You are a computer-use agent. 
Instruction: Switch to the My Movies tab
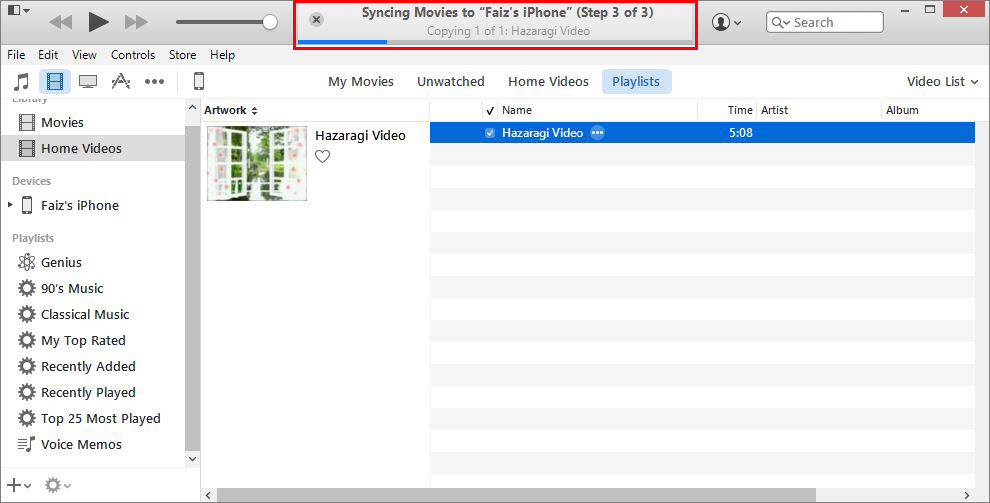click(361, 81)
